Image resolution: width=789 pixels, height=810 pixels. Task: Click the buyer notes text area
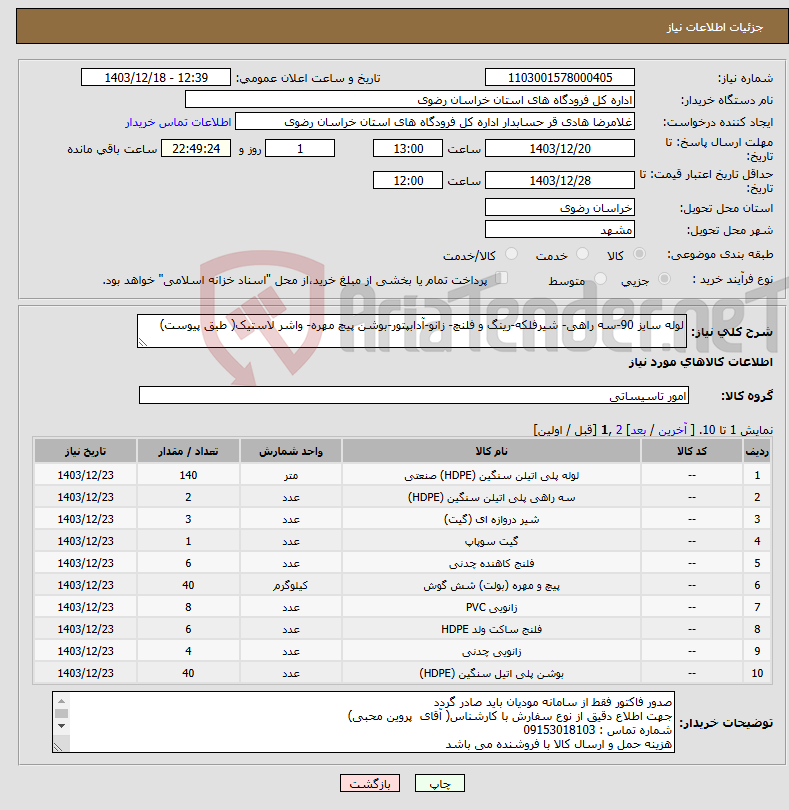tap(363, 722)
